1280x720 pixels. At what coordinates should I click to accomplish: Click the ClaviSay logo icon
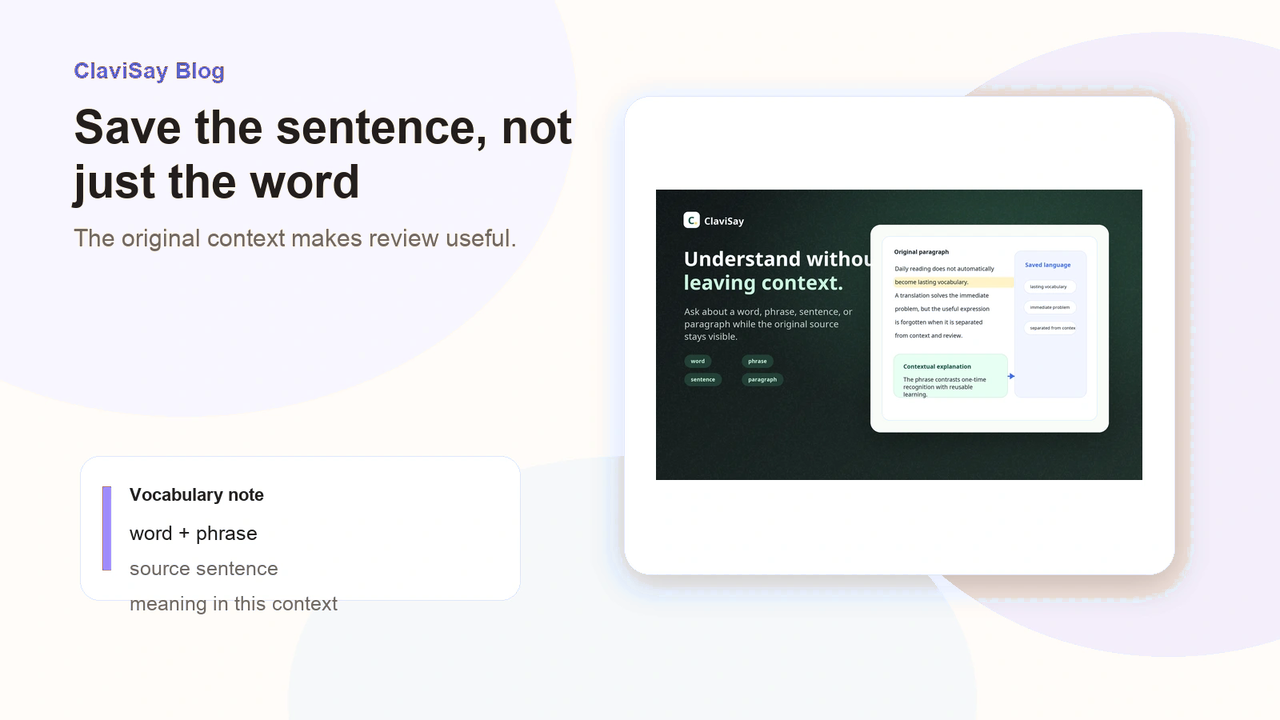tap(691, 220)
